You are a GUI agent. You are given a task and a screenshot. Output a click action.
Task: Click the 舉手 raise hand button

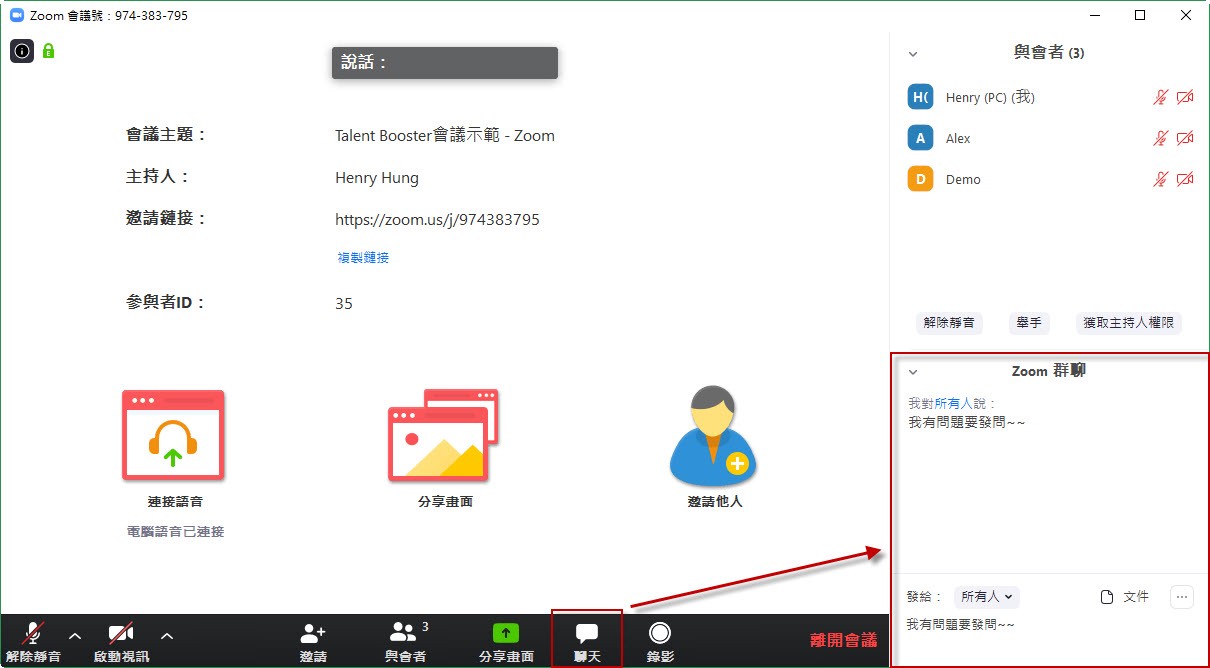tap(1029, 323)
